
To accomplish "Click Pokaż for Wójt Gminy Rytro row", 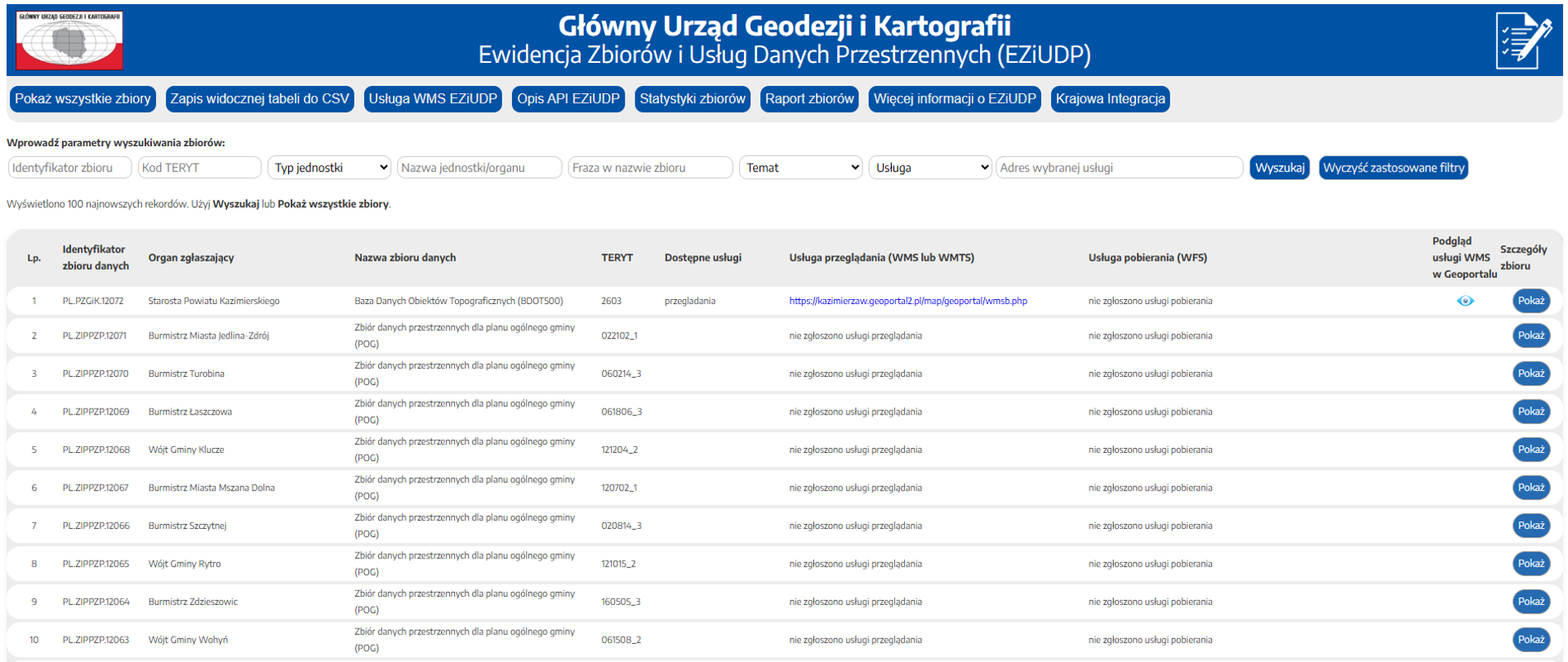I will pyautogui.click(x=1531, y=563).
